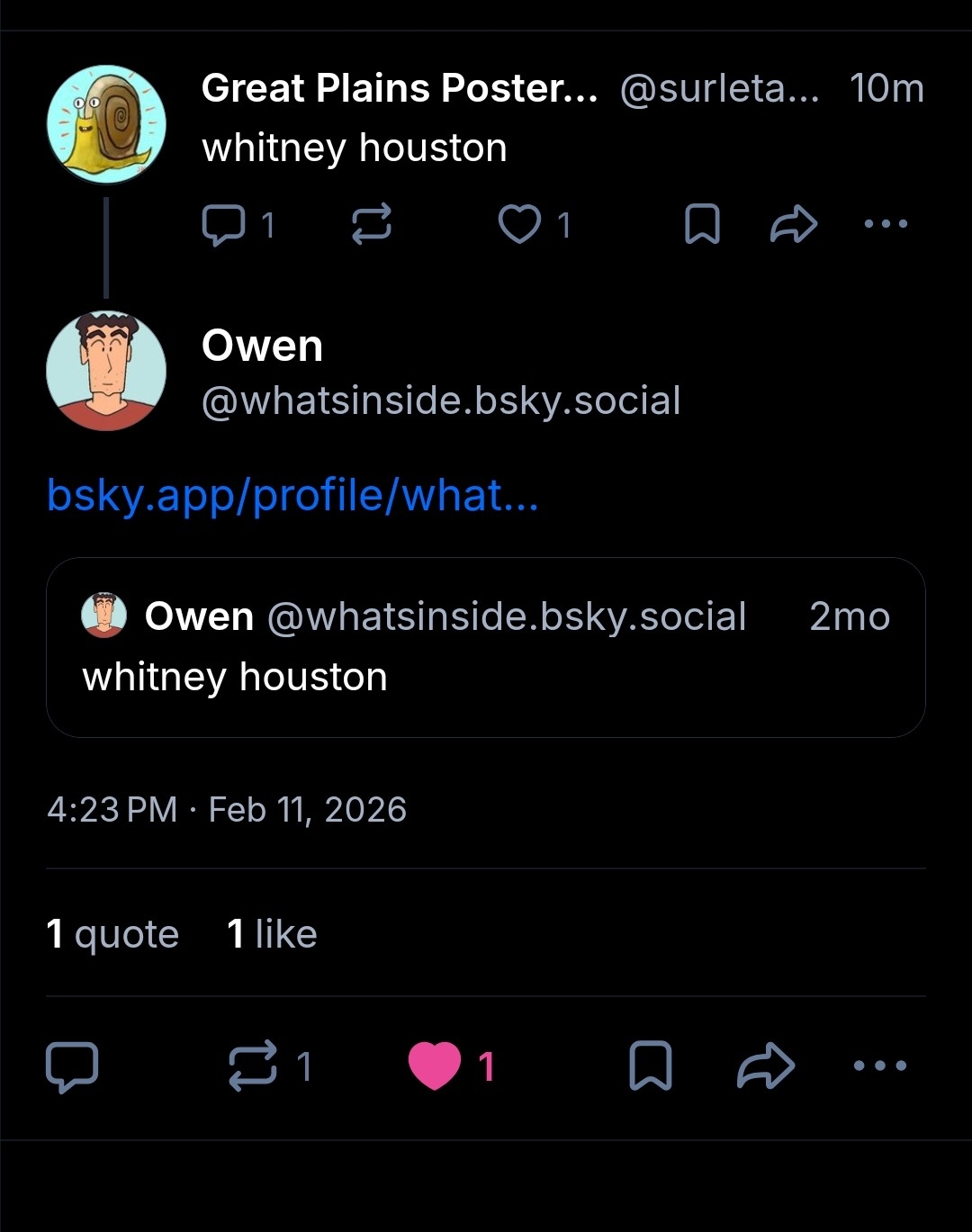View the 1 like list
This screenshot has height=1232, width=972.
click(x=272, y=934)
